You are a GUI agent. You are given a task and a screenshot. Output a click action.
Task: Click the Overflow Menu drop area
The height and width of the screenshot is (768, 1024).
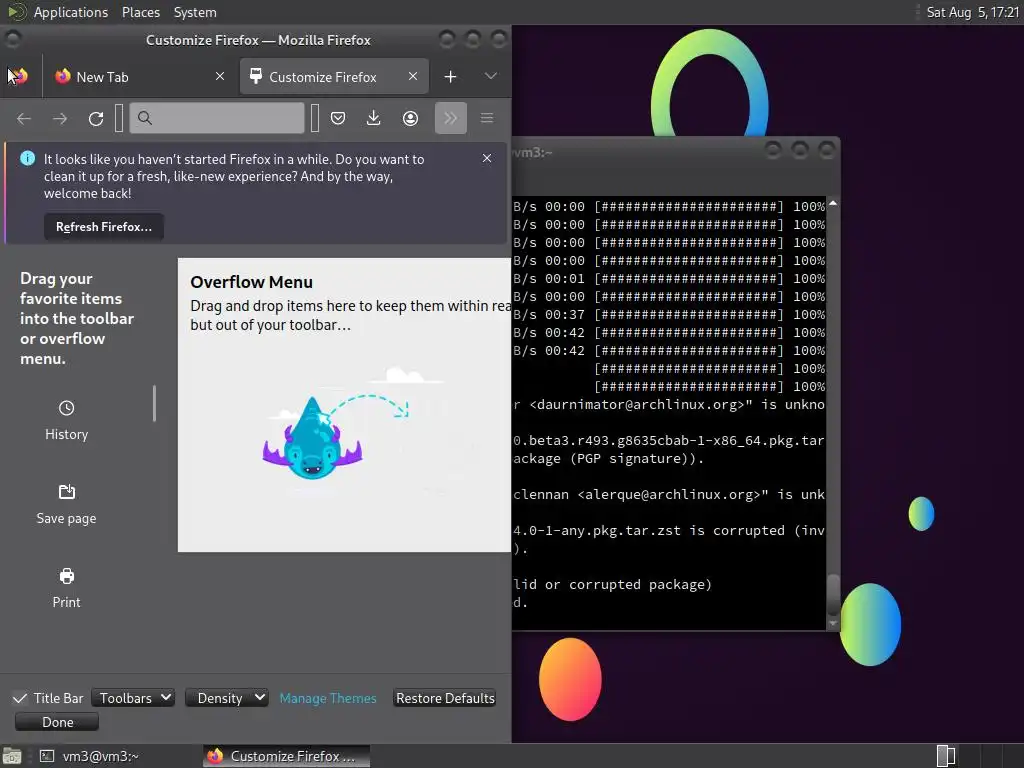click(x=344, y=405)
